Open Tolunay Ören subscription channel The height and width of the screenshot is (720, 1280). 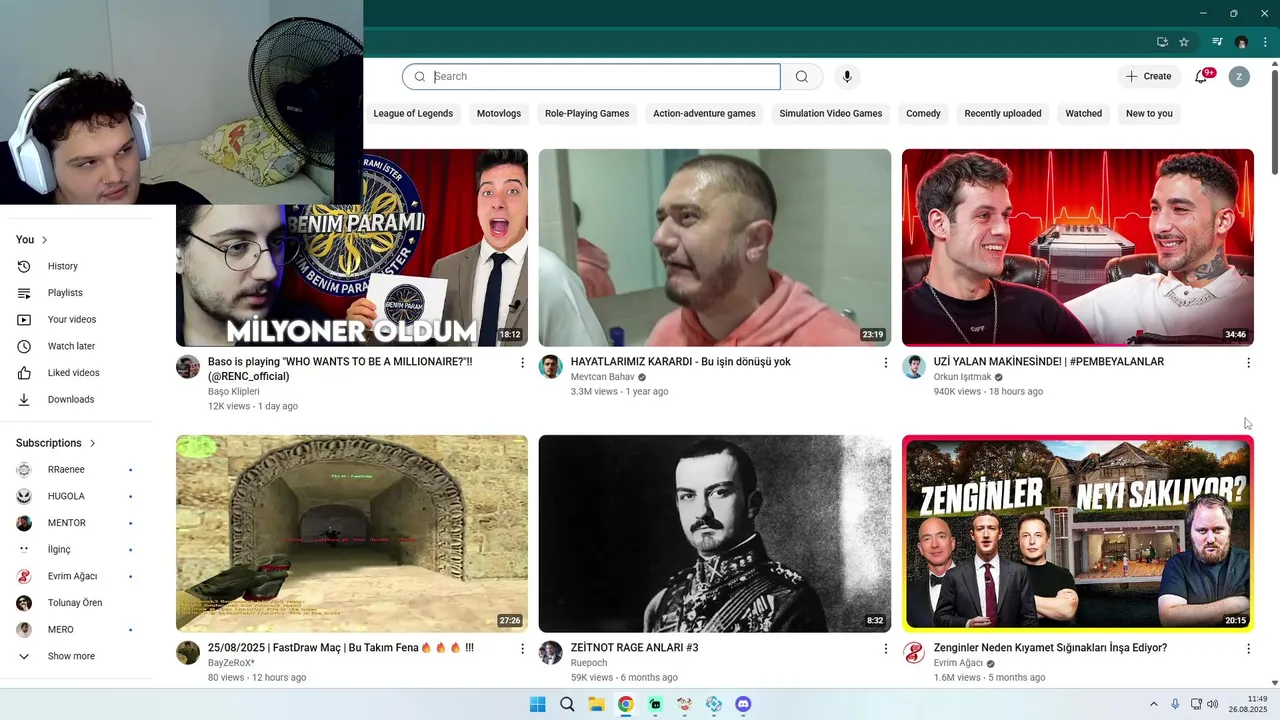point(77,603)
